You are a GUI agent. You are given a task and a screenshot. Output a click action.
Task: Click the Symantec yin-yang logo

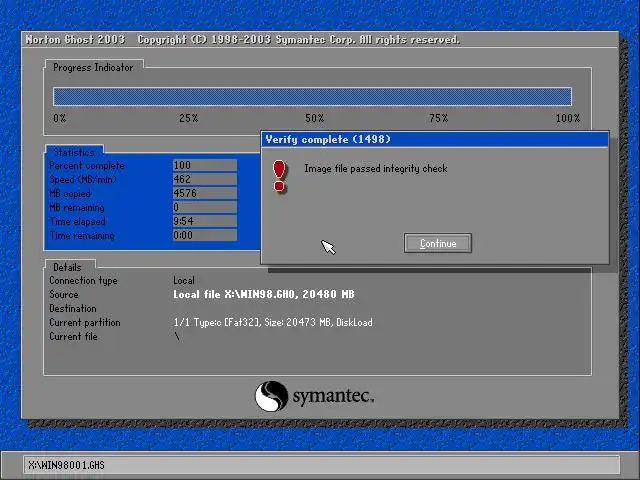[x=271, y=396]
